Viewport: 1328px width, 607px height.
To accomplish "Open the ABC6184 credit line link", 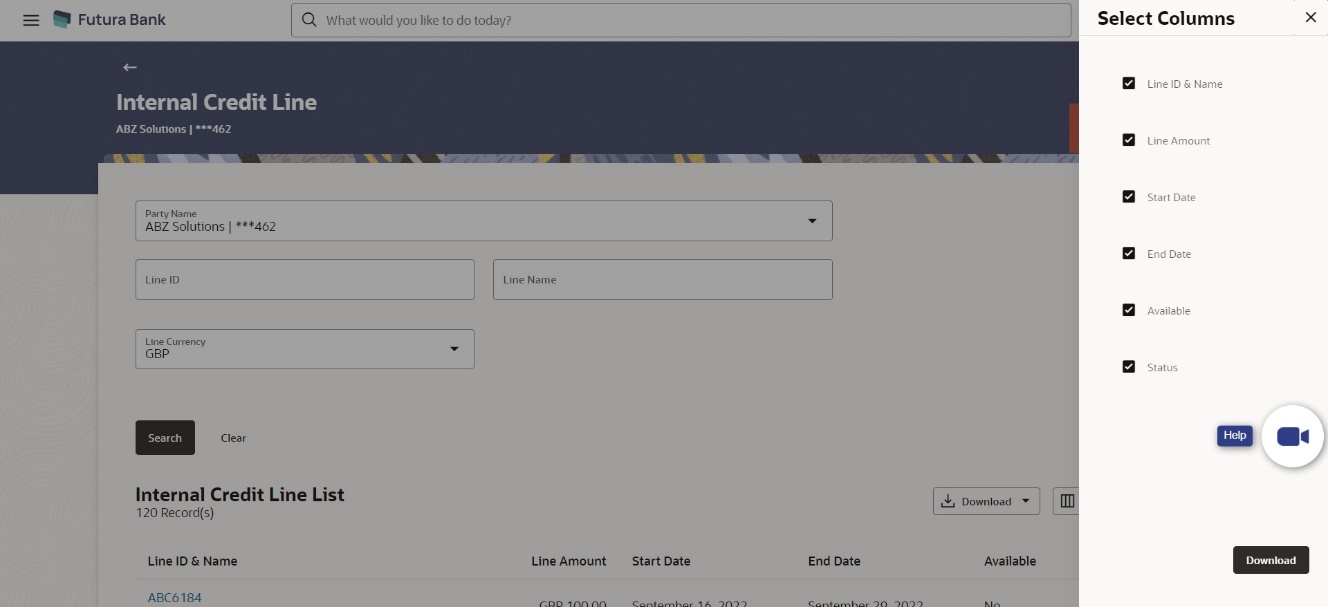I will tap(175, 598).
